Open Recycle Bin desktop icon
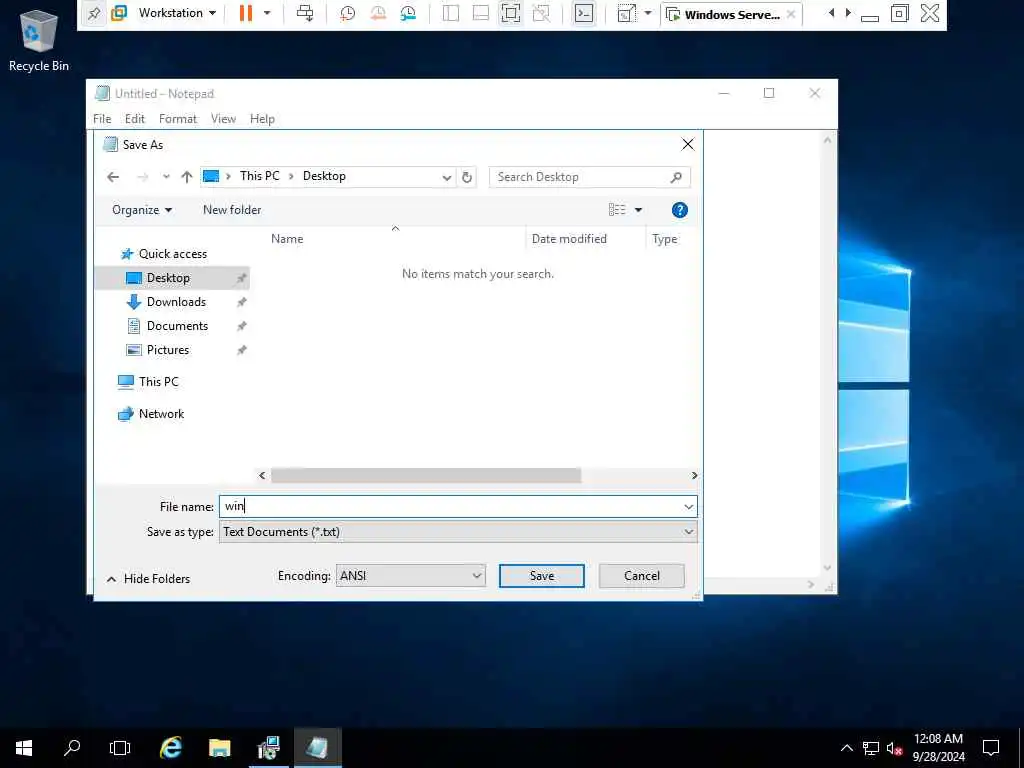This screenshot has width=1024, height=768. [x=39, y=40]
